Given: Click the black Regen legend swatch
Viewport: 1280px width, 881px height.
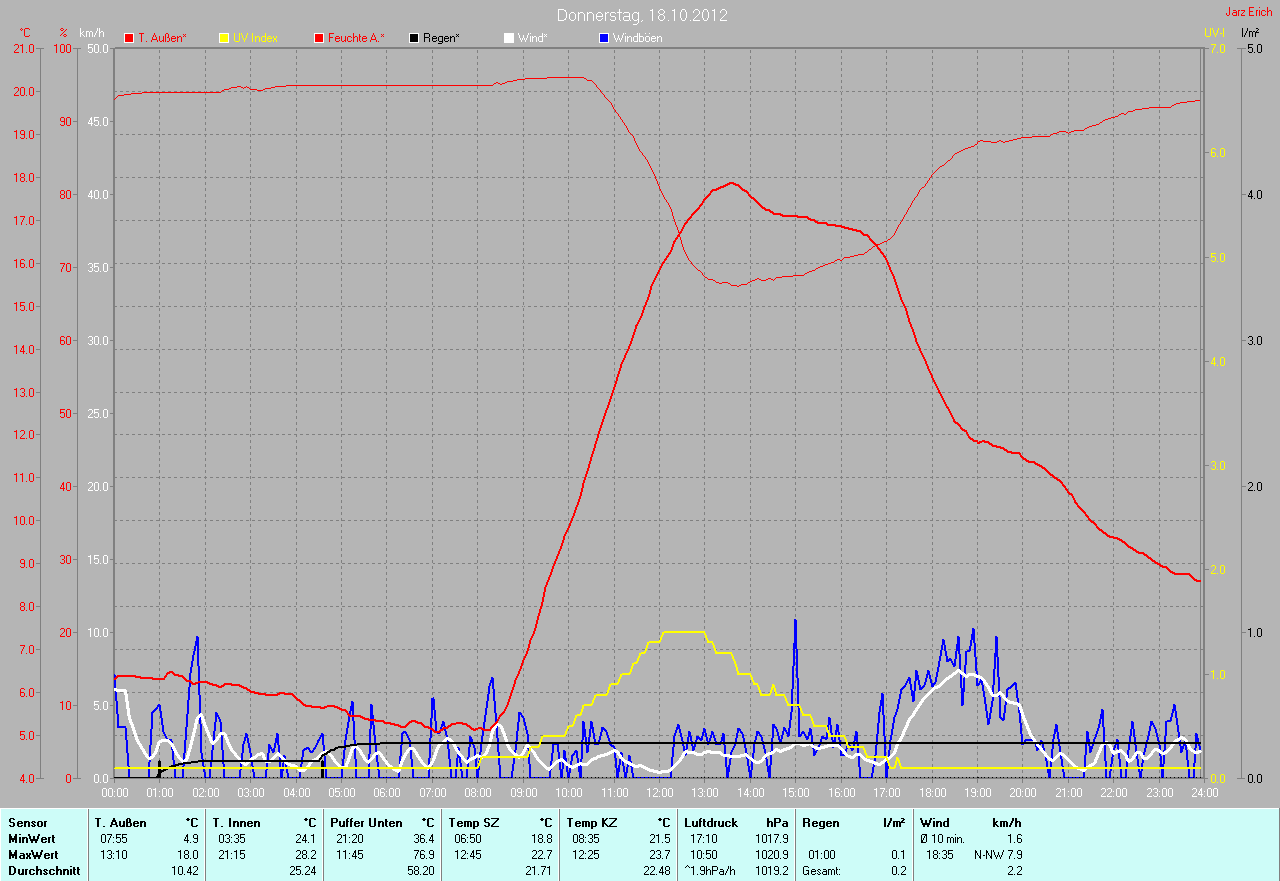Looking at the screenshot, I should (414, 38).
